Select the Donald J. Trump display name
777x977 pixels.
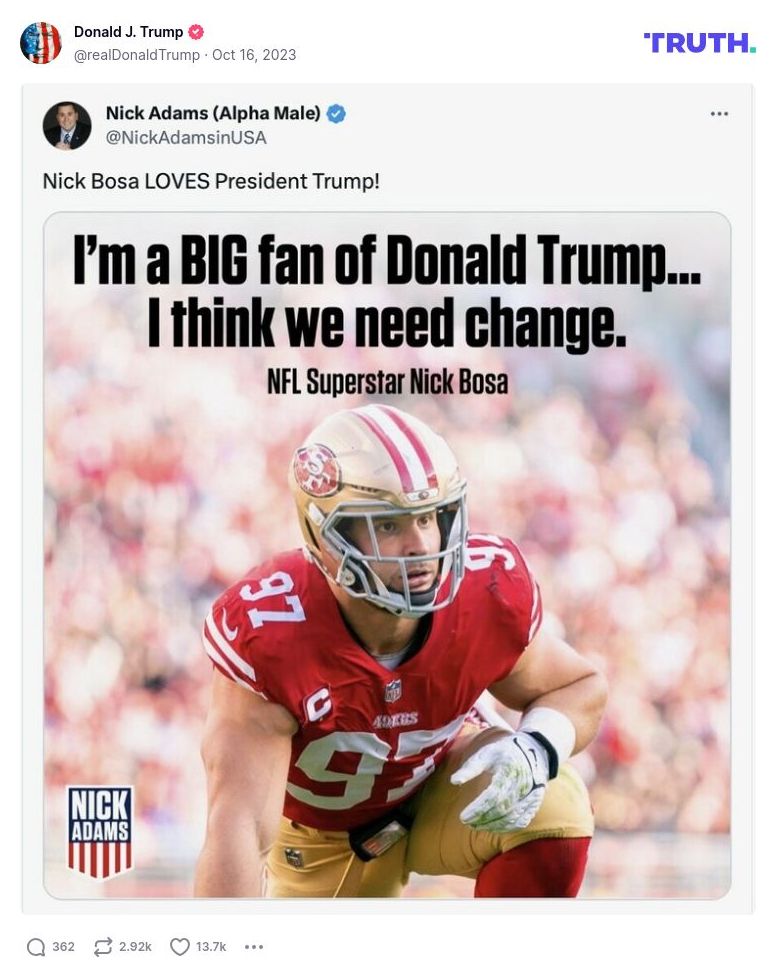128,31
